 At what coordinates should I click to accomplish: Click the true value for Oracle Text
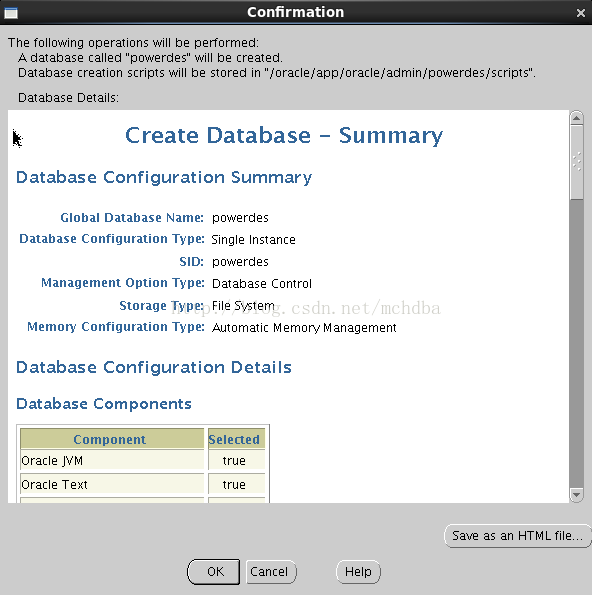coord(236,485)
